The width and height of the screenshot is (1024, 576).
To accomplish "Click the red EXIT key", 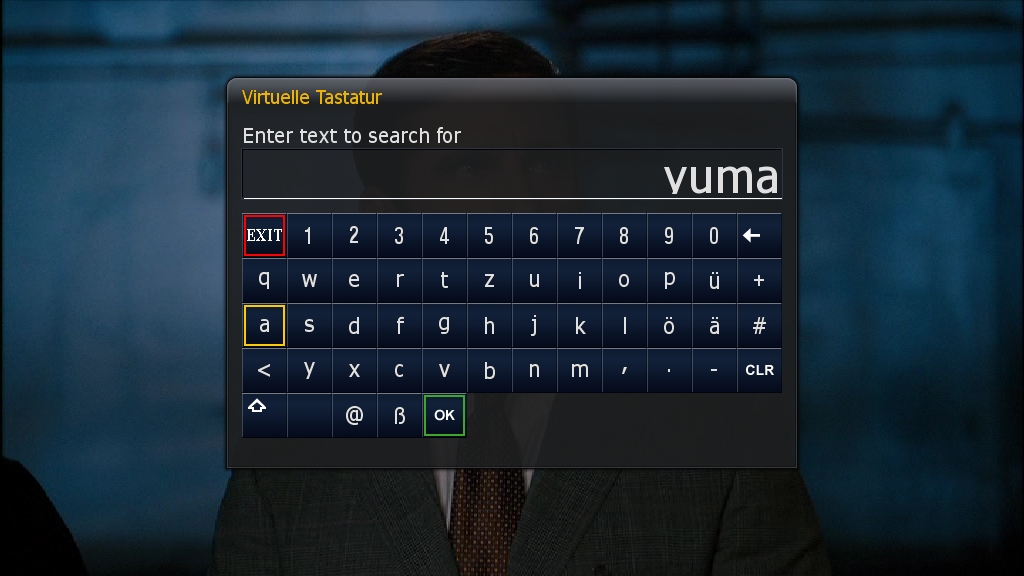I will (264, 236).
